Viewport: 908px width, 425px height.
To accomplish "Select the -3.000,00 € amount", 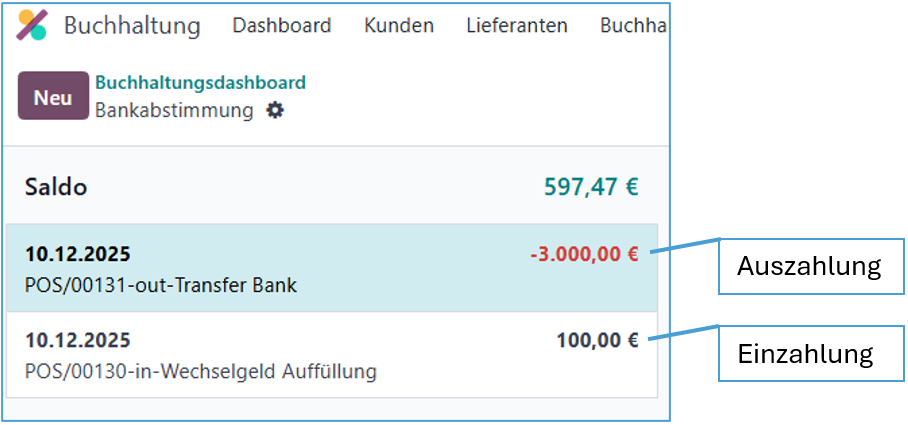I will [x=584, y=254].
